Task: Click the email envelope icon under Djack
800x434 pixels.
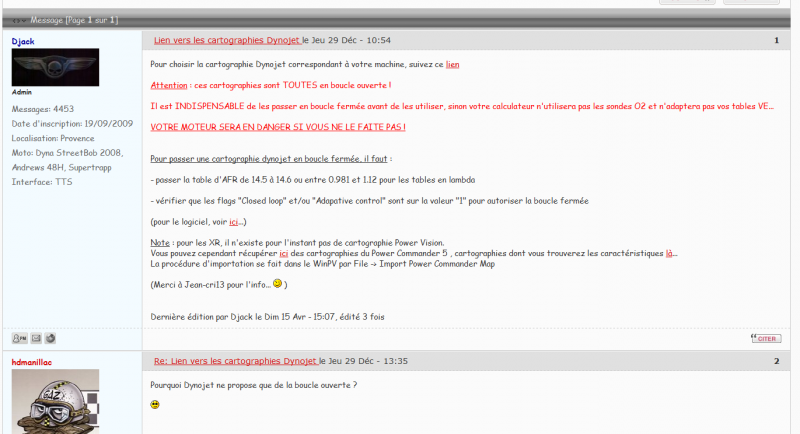Action: tap(36, 338)
